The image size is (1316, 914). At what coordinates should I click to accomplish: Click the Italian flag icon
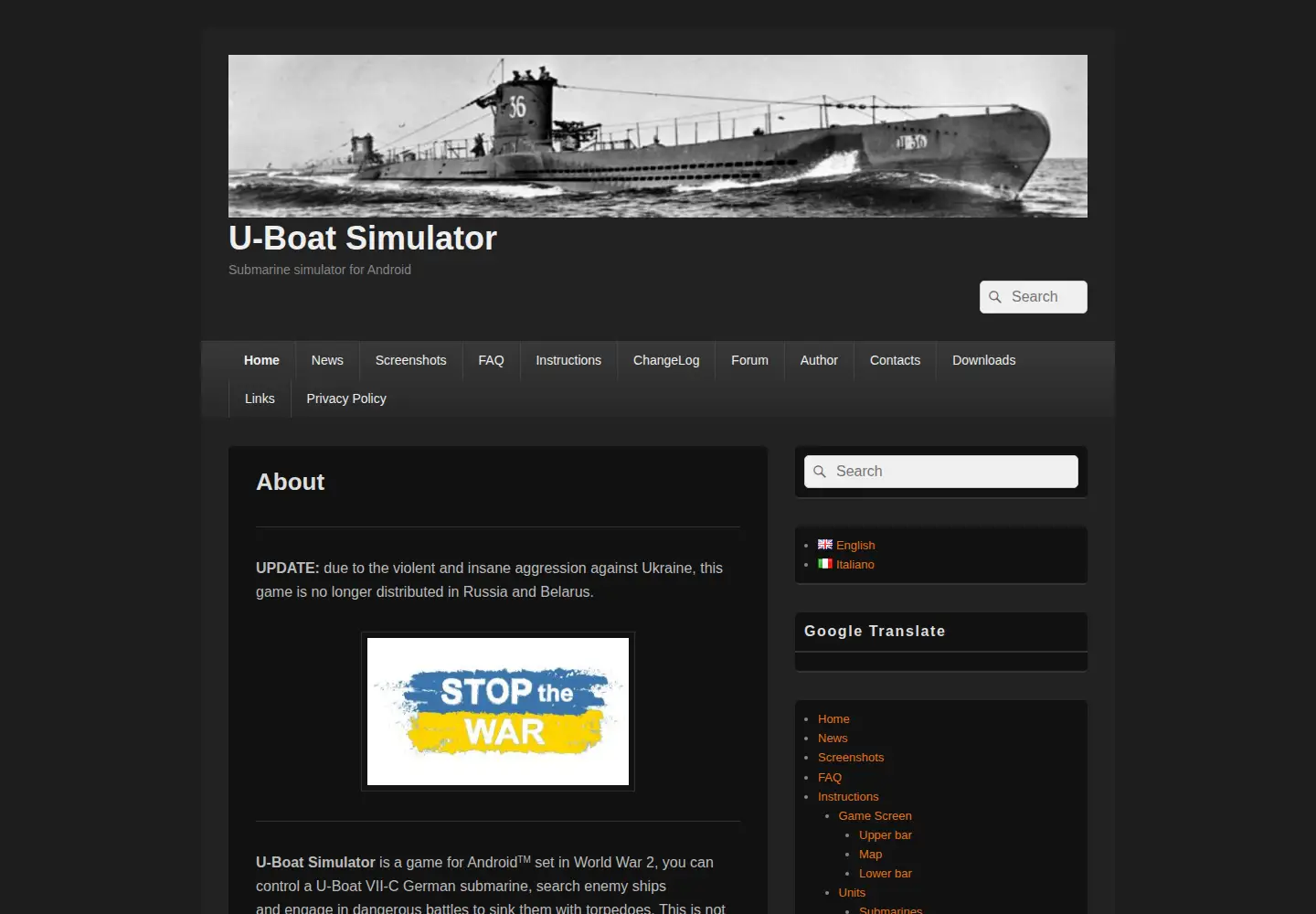point(825,564)
